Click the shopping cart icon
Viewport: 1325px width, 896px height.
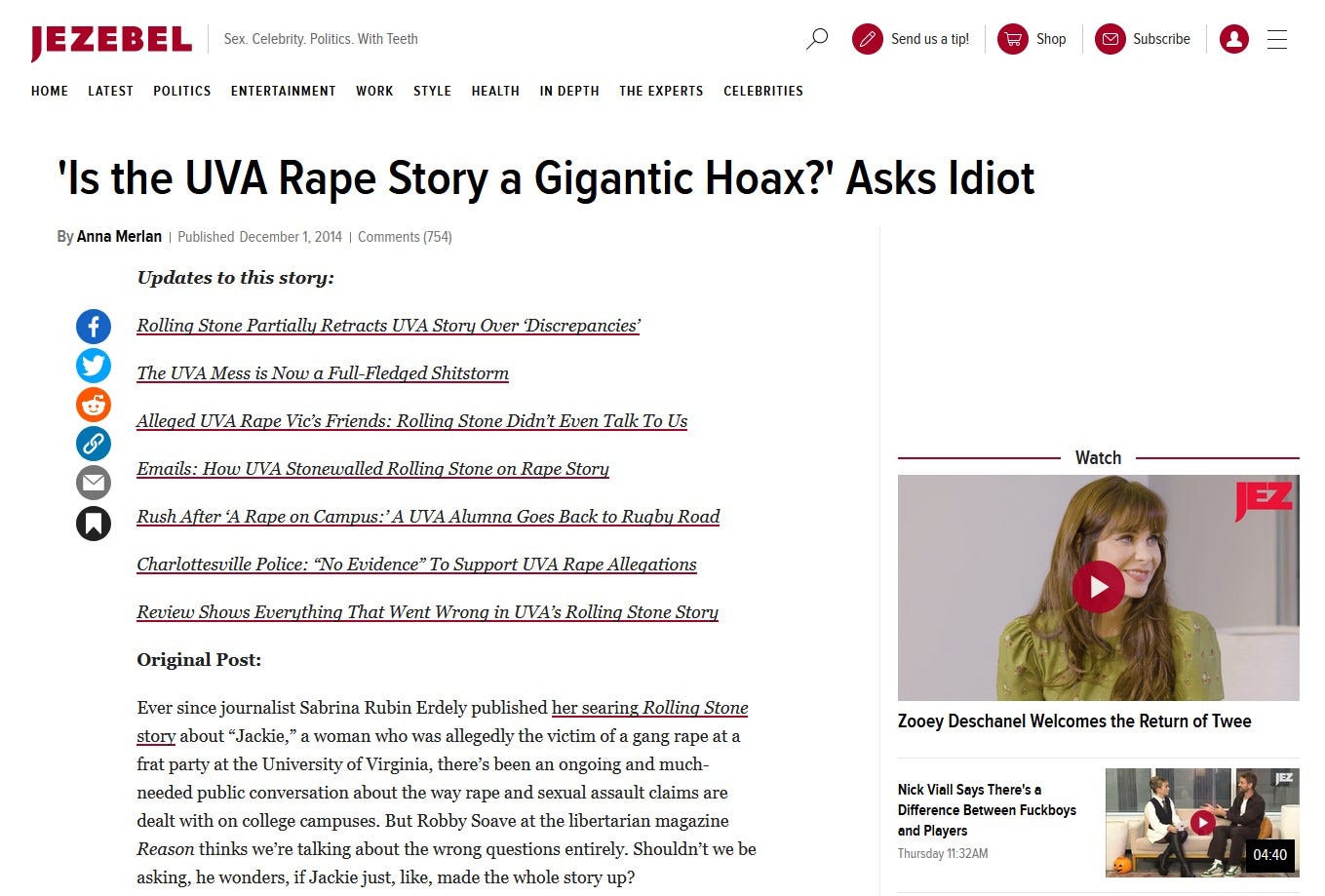click(1013, 39)
